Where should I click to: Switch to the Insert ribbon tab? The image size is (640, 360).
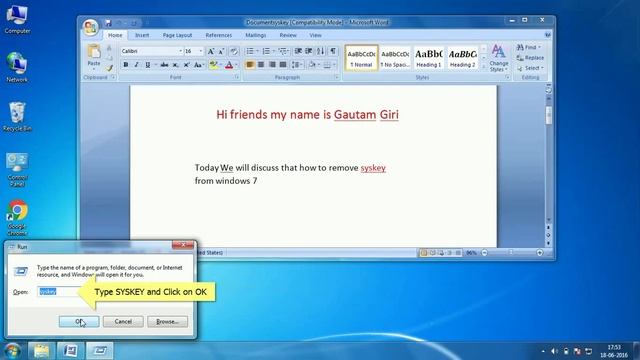tap(142, 36)
